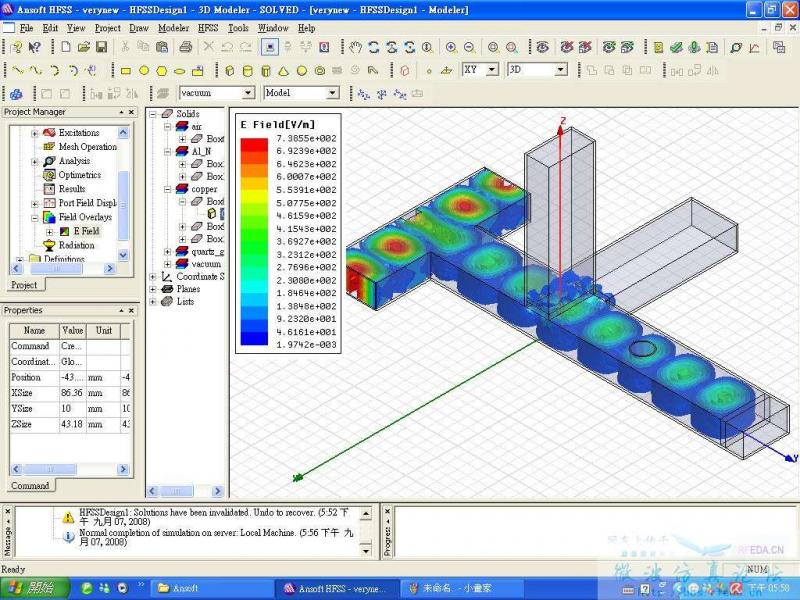The image size is (800, 600).
Task: Close the Project Manager panel
Action: (131, 112)
